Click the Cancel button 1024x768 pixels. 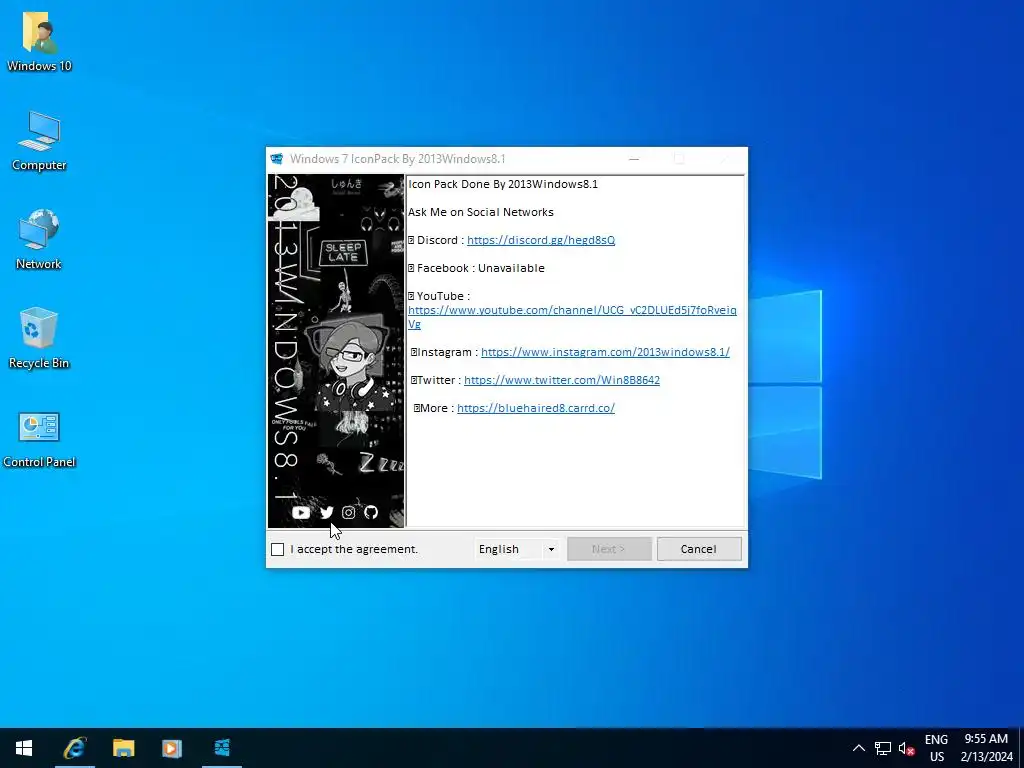coord(699,549)
